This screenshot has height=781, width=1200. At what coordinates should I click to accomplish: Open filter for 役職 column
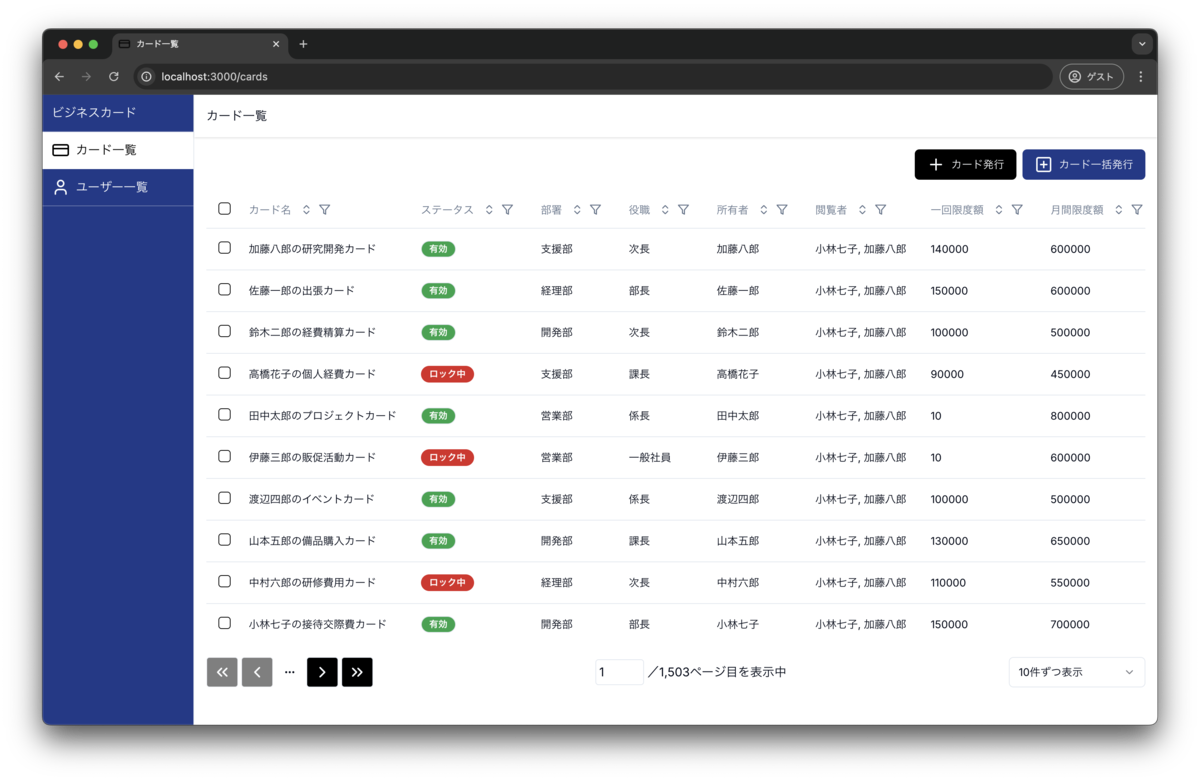(x=684, y=210)
